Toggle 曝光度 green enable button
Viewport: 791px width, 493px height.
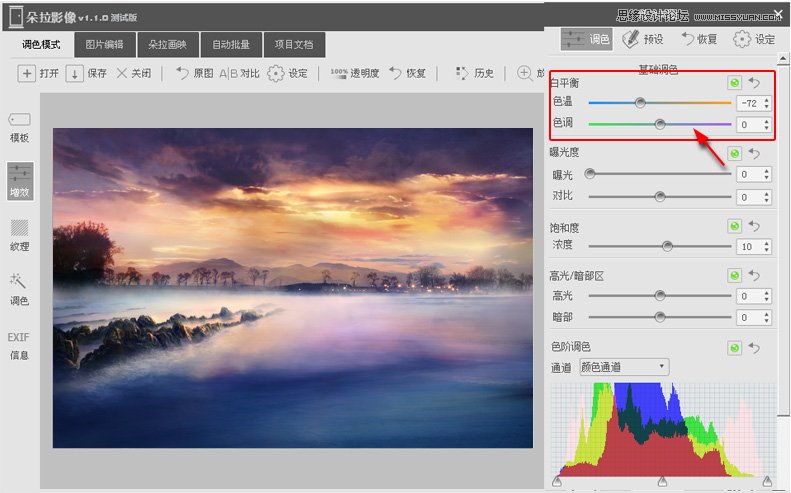(x=734, y=153)
